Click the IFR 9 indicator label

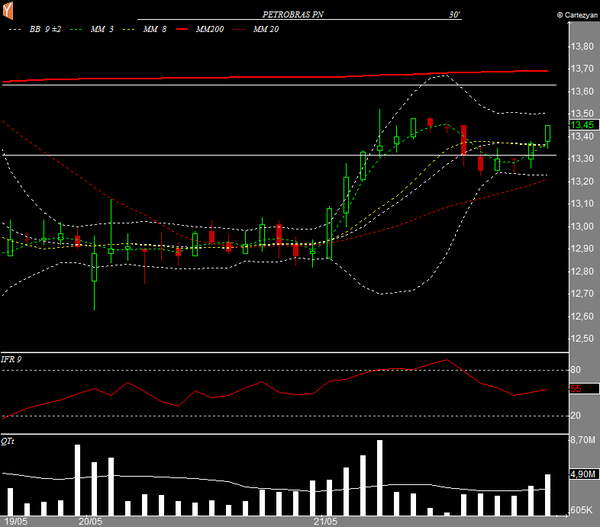tap(12, 358)
